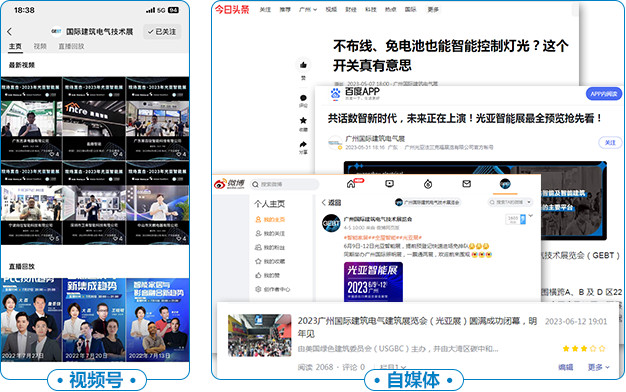Click the Toutiao headline about 免电池 smart switch
The height and width of the screenshot is (392, 626).
(450, 55)
